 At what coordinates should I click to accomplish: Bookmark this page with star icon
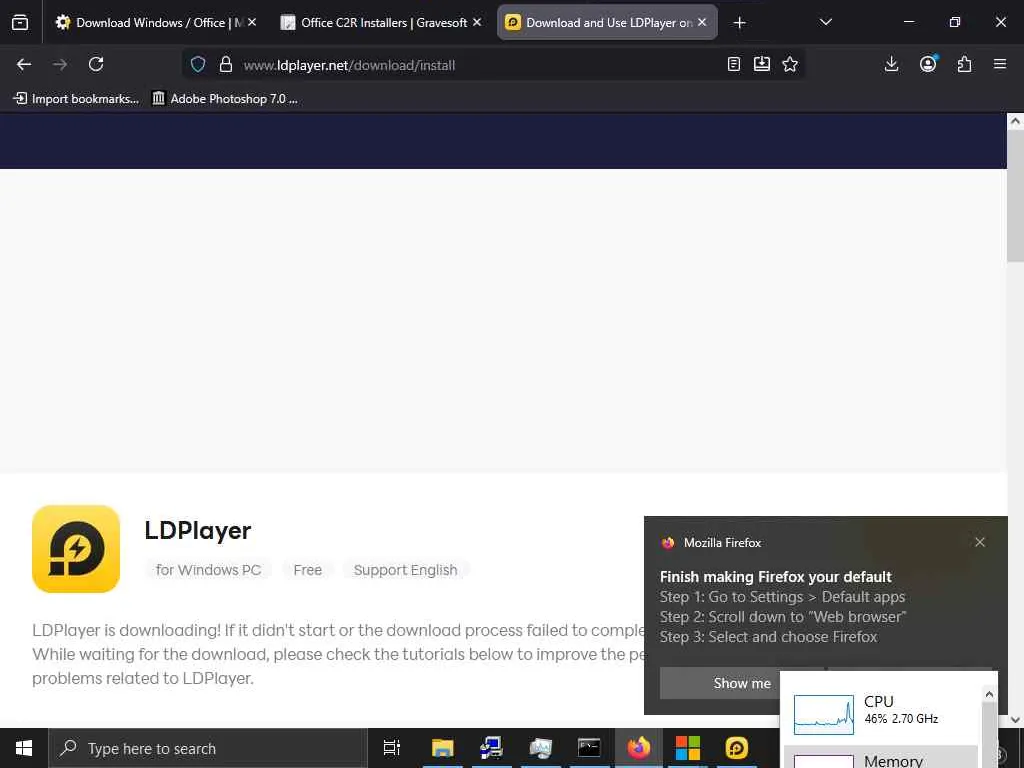tap(790, 64)
